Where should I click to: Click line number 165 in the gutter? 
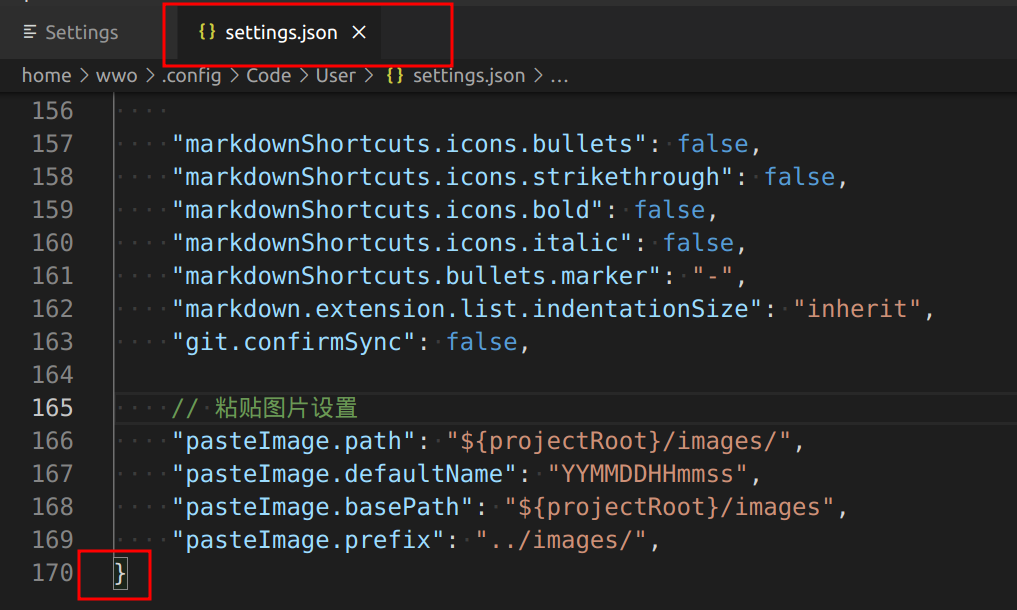coord(53,408)
